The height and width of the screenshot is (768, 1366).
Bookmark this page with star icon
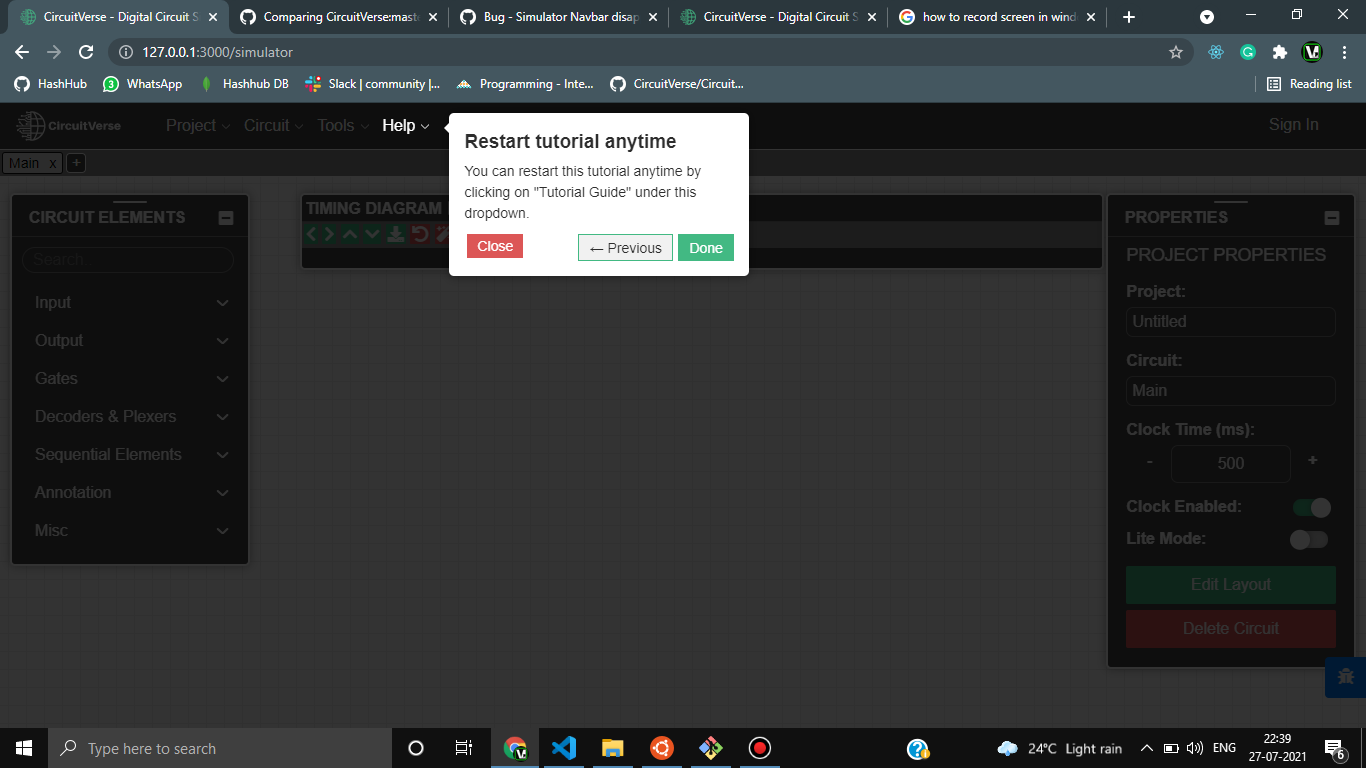pyautogui.click(x=1176, y=52)
